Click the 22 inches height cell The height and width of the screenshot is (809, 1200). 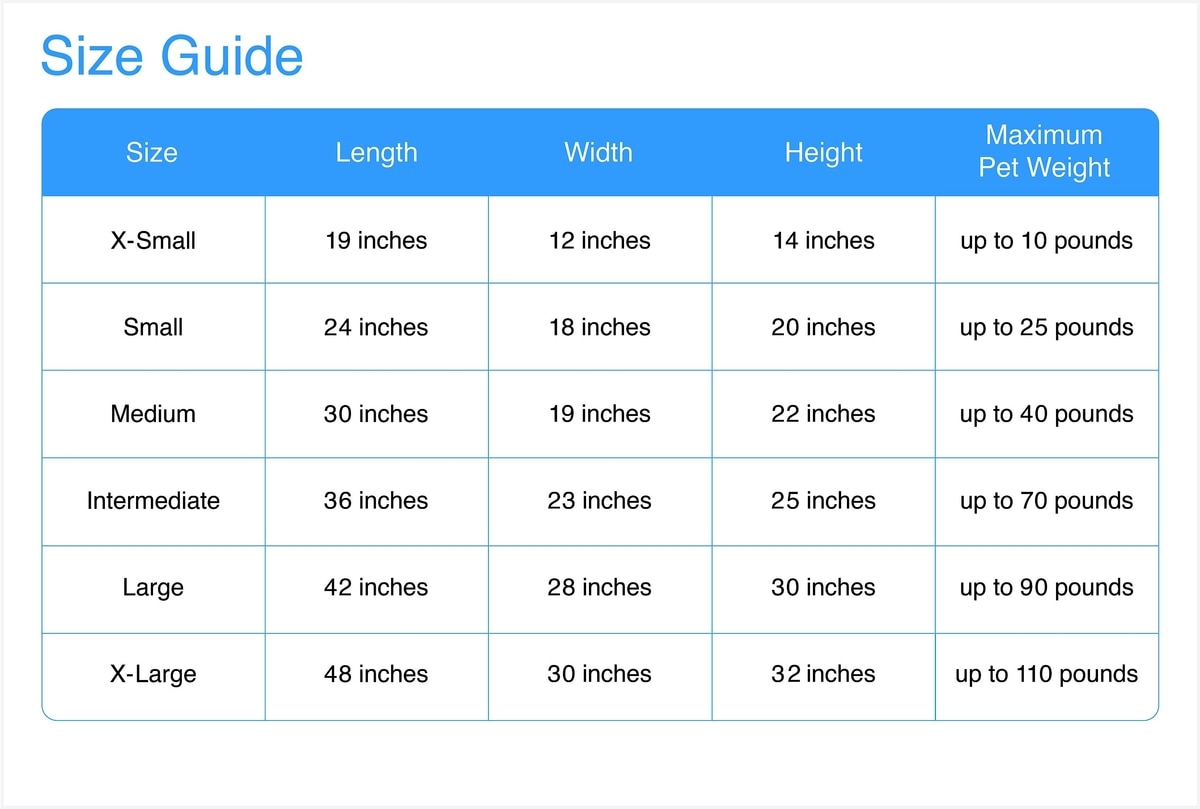[823, 414]
